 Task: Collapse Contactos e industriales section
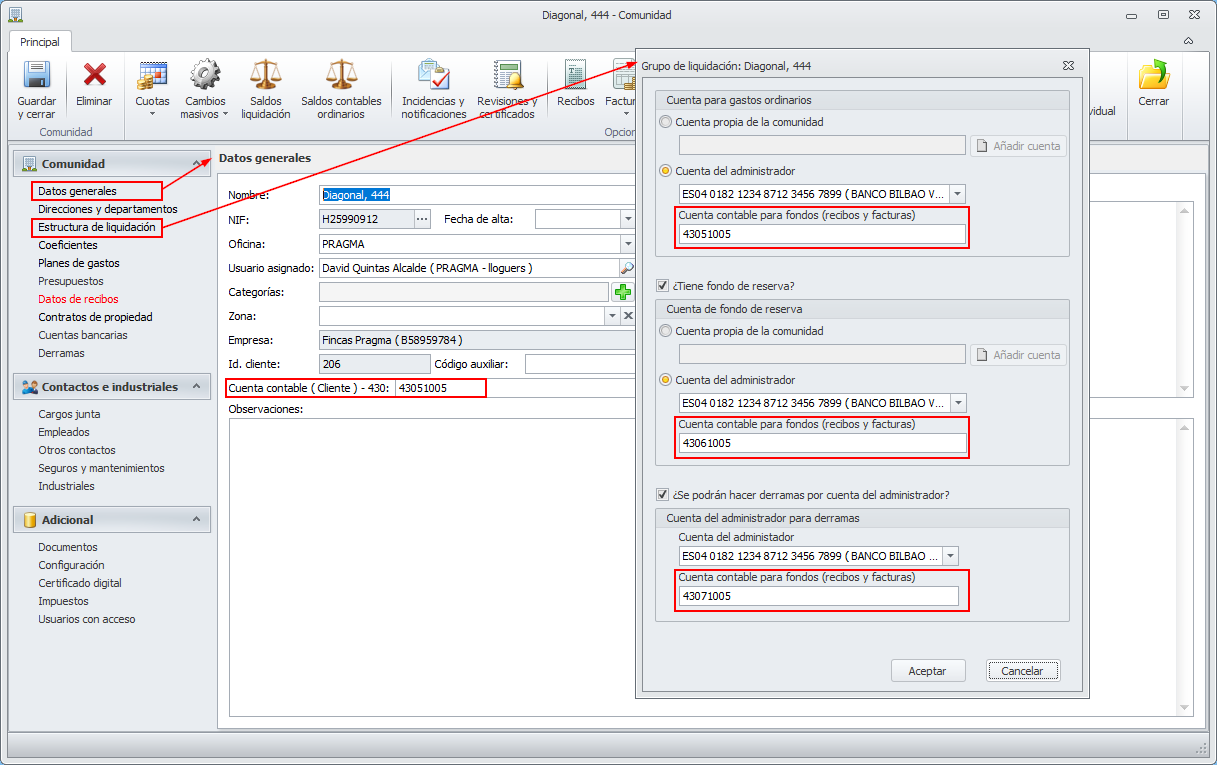tap(196, 386)
